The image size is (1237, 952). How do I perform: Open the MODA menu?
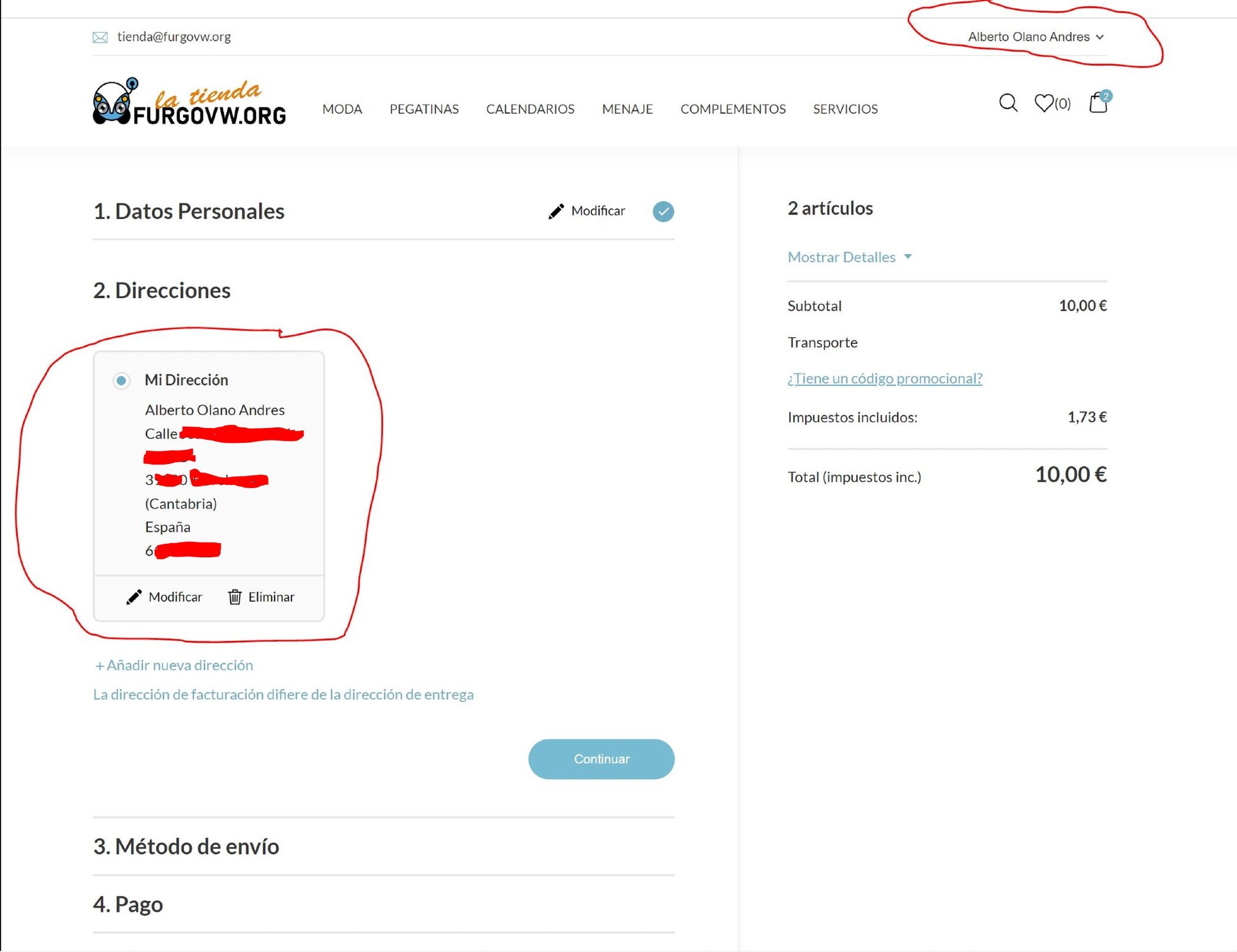point(342,109)
